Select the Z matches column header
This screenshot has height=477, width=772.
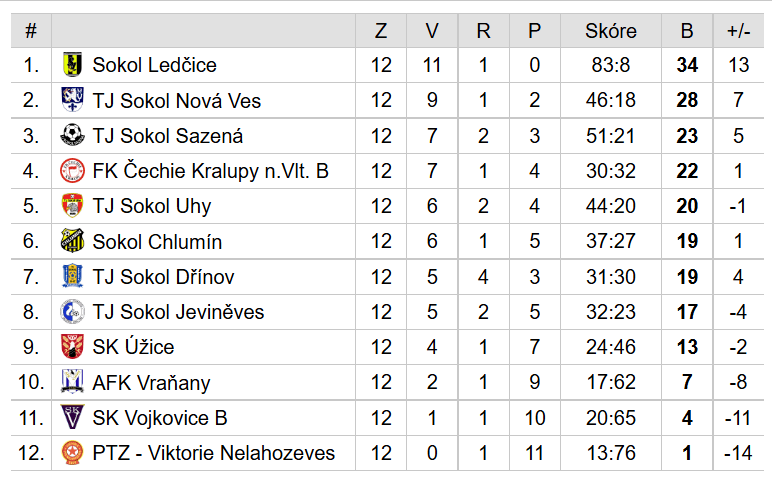[381, 31]
